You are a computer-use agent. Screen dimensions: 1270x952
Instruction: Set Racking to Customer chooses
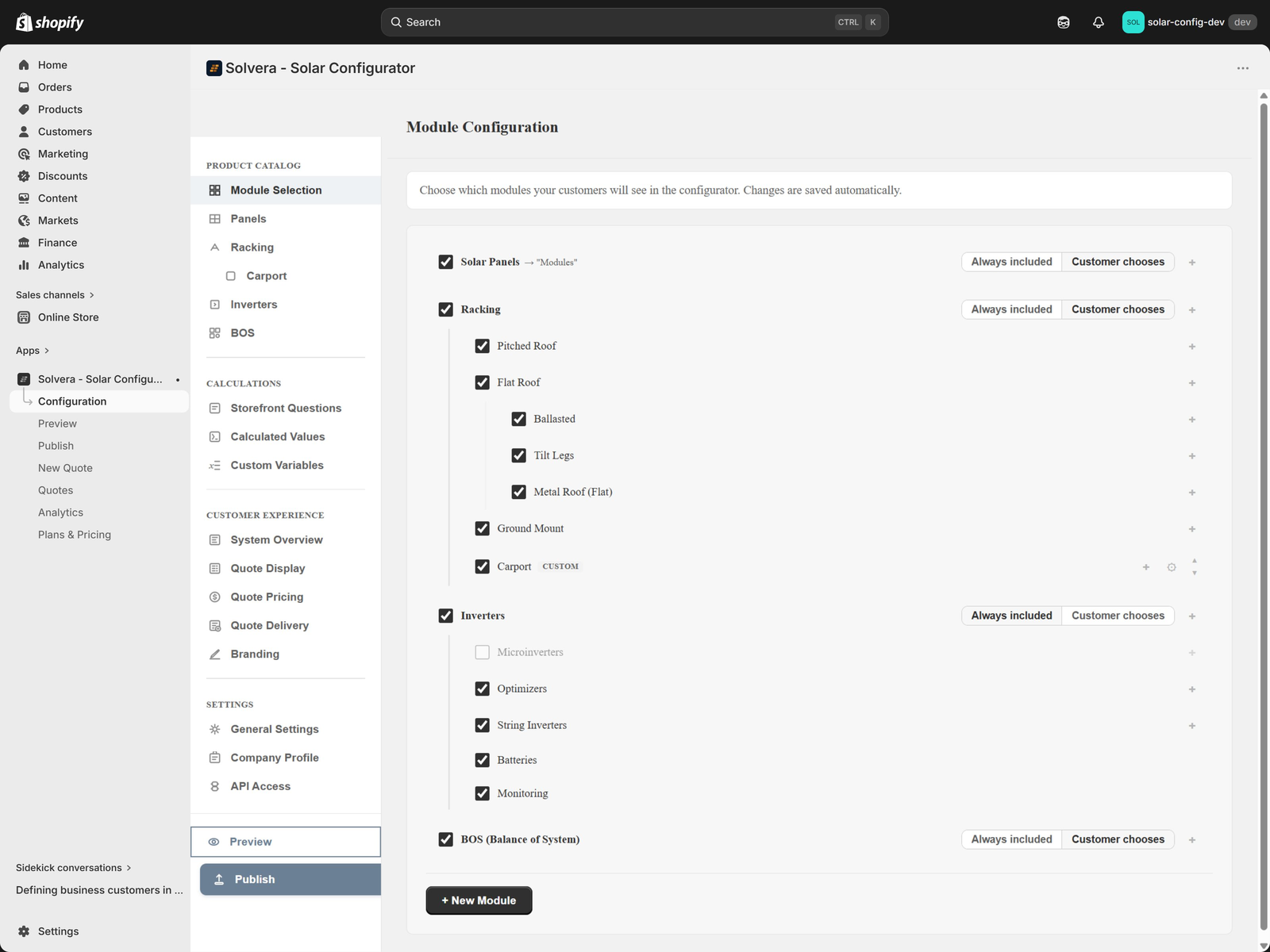pyautogui.click(x=1118, y=309)
